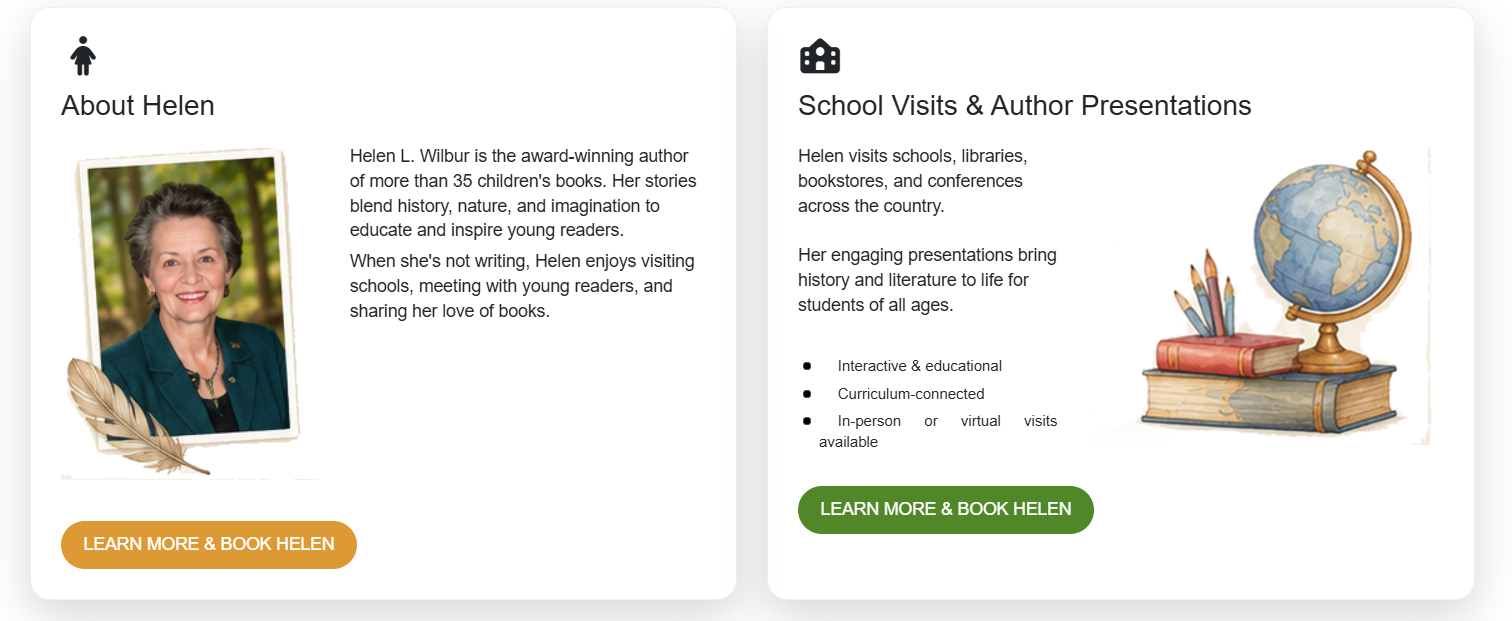Click the person icon above About Helen
This screenshot has width=1512, height=621.
point(83,56)
